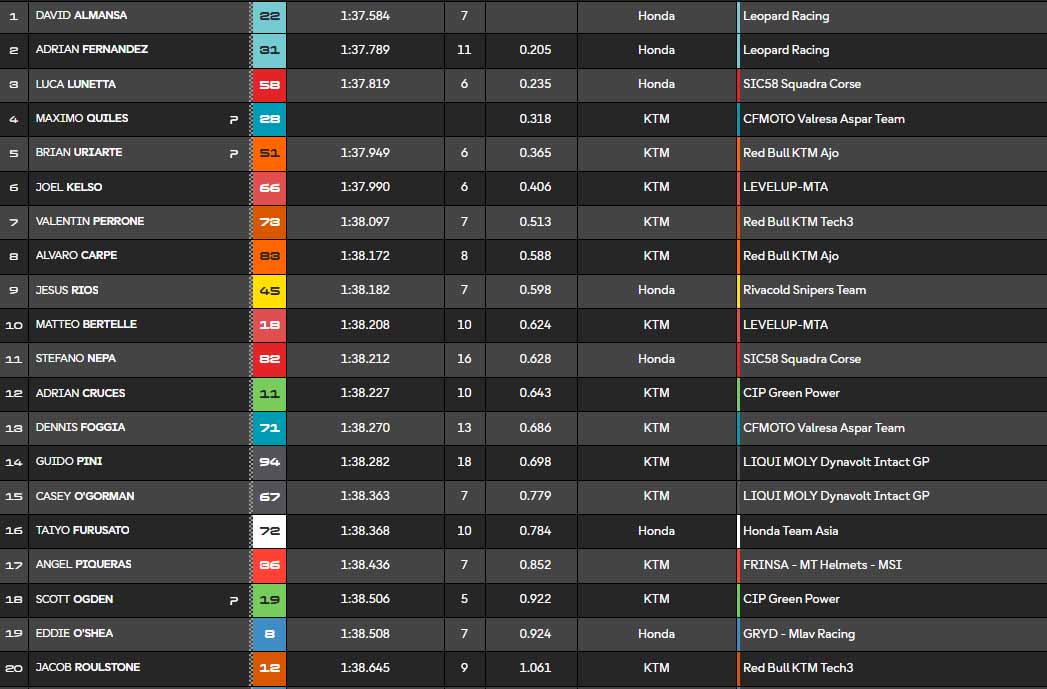Image resolution: width=1047 pixels, height=689 pixels.
Task: Select rider Joel Kelso
Action: [x=68, y=187]
